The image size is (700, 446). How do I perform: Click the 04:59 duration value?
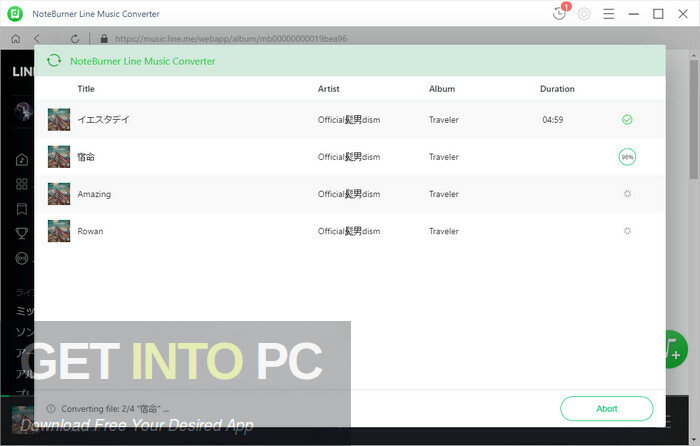point(553,120)
